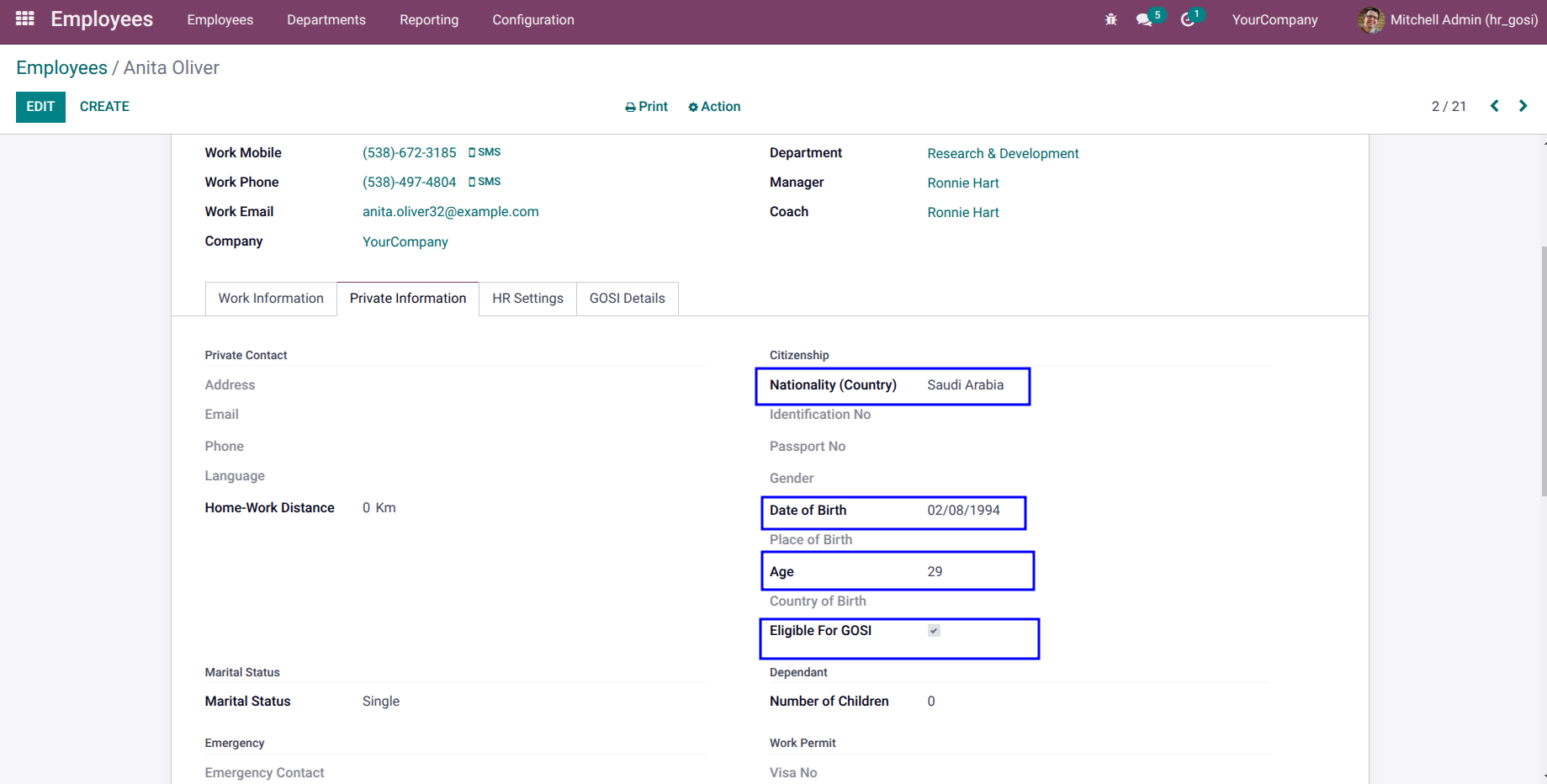This screenshot has width=1547, height=784.
Task: Expand the Configuration menu
Action: click(x=533, y=19)
